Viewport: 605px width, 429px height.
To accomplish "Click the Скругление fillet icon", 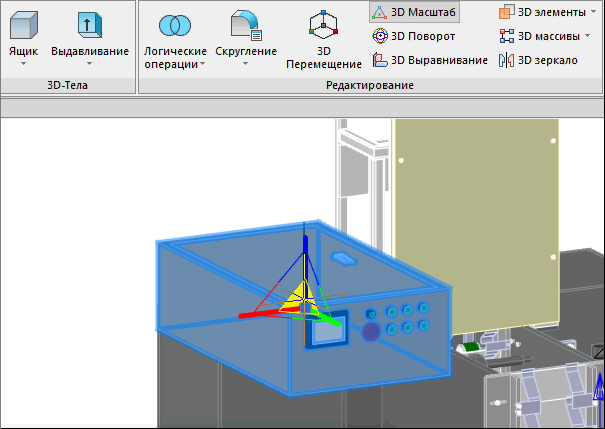I will click(x=246, y=25).
